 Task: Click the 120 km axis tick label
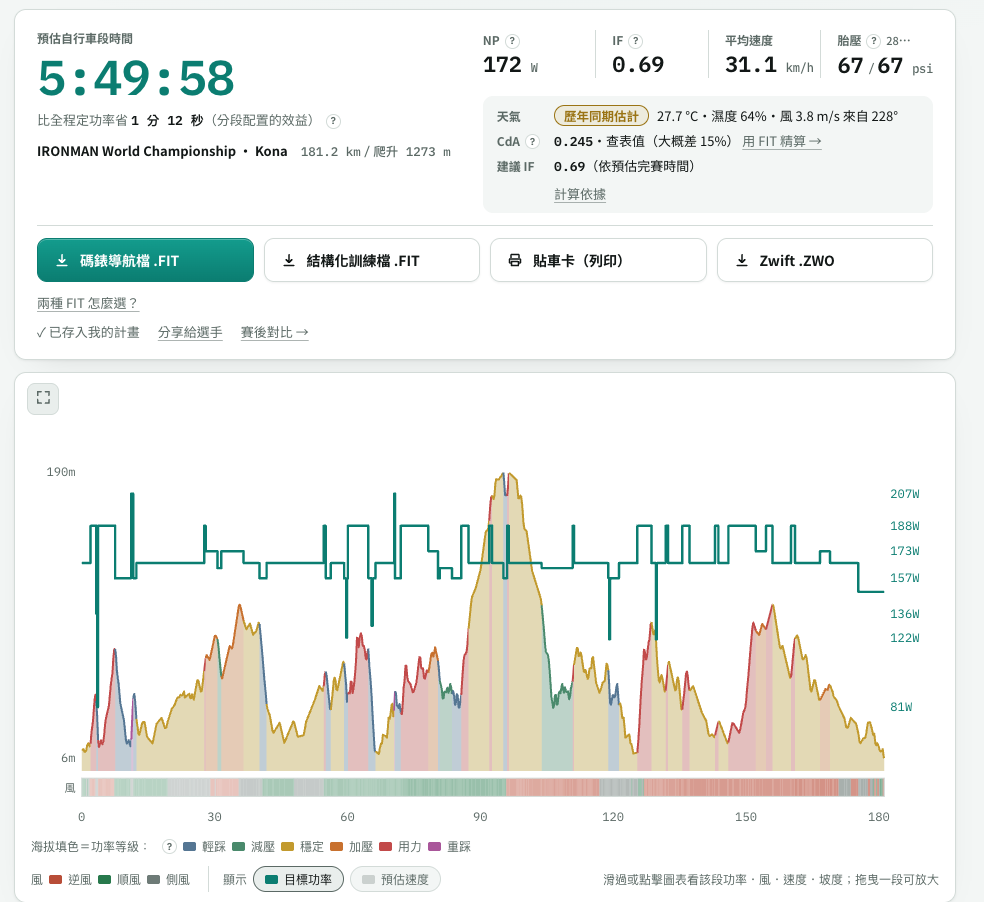612,817
